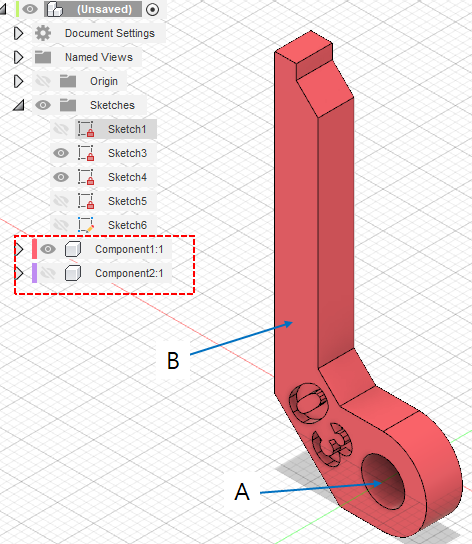Click the (Unsaved) document component icon
This screenshot has width=472, height=544.
tap(54, 9)
